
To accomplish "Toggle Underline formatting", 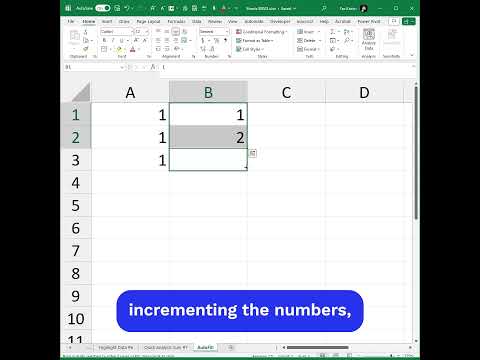I will tap(122, 40).
